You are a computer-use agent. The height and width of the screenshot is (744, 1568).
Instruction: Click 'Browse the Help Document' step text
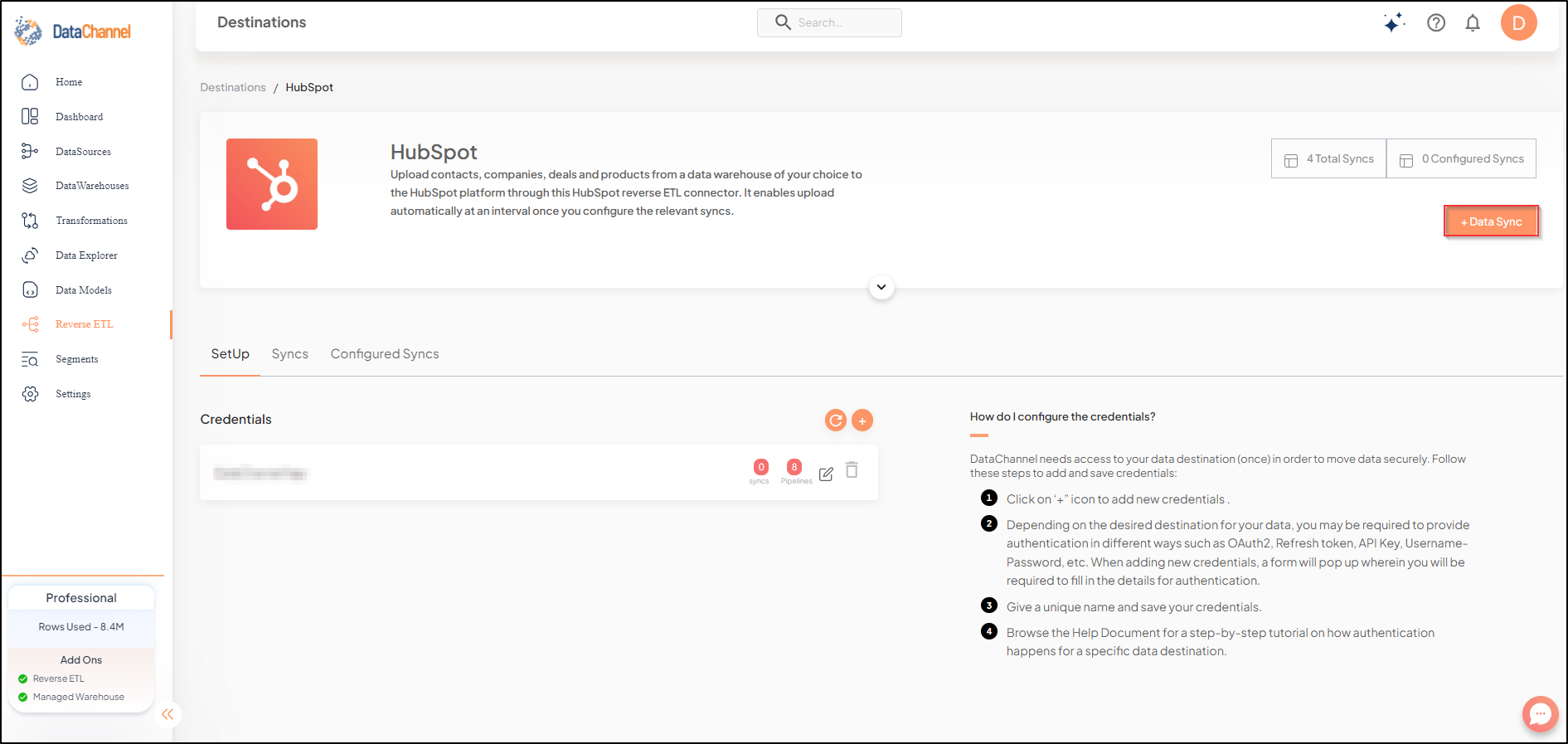click(x=1221, y=642)
